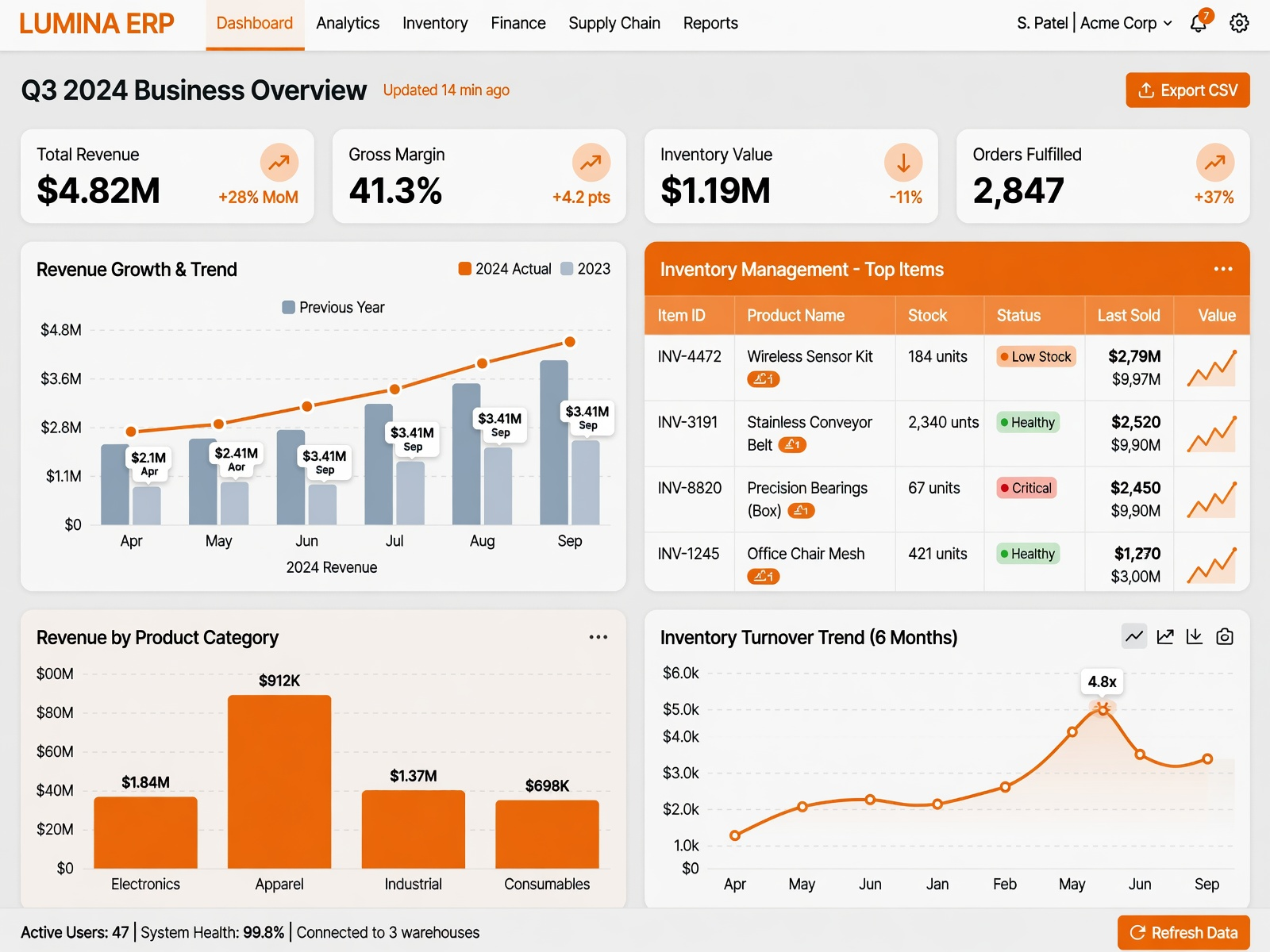Open INV-4472 value sparkline
Viewport: 1270px width, 952px height.
(x=1212, y=368)
